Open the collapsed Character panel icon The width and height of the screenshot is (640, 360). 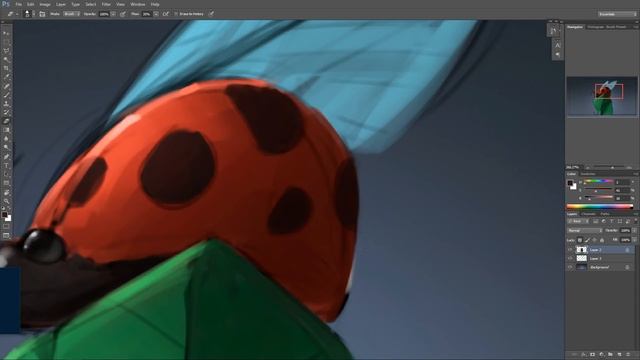(558, 45)
